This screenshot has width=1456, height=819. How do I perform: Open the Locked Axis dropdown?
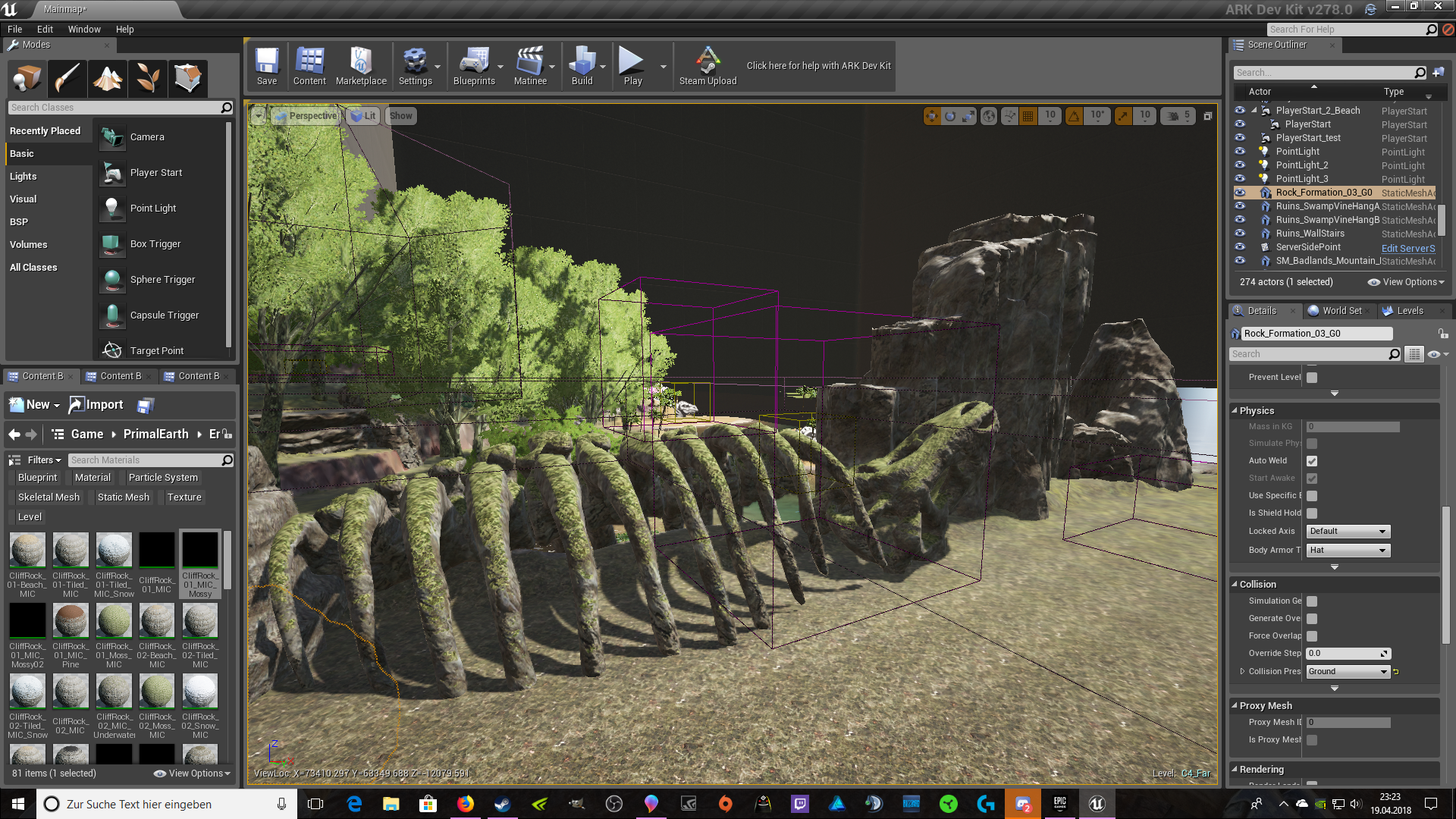point(1348,532)
